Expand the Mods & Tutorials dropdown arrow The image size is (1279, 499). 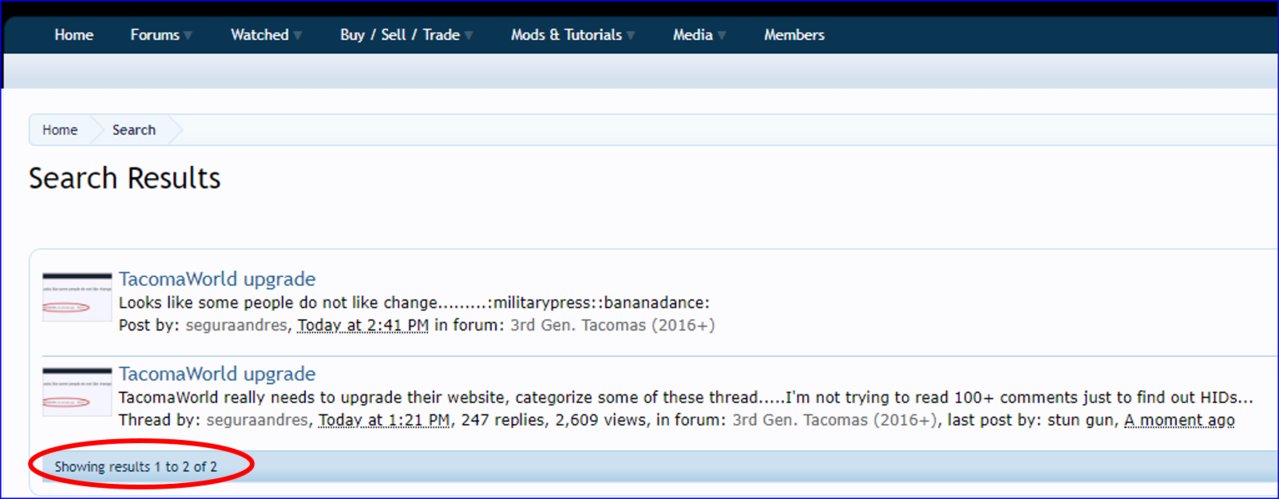click(x=630, y=36)
